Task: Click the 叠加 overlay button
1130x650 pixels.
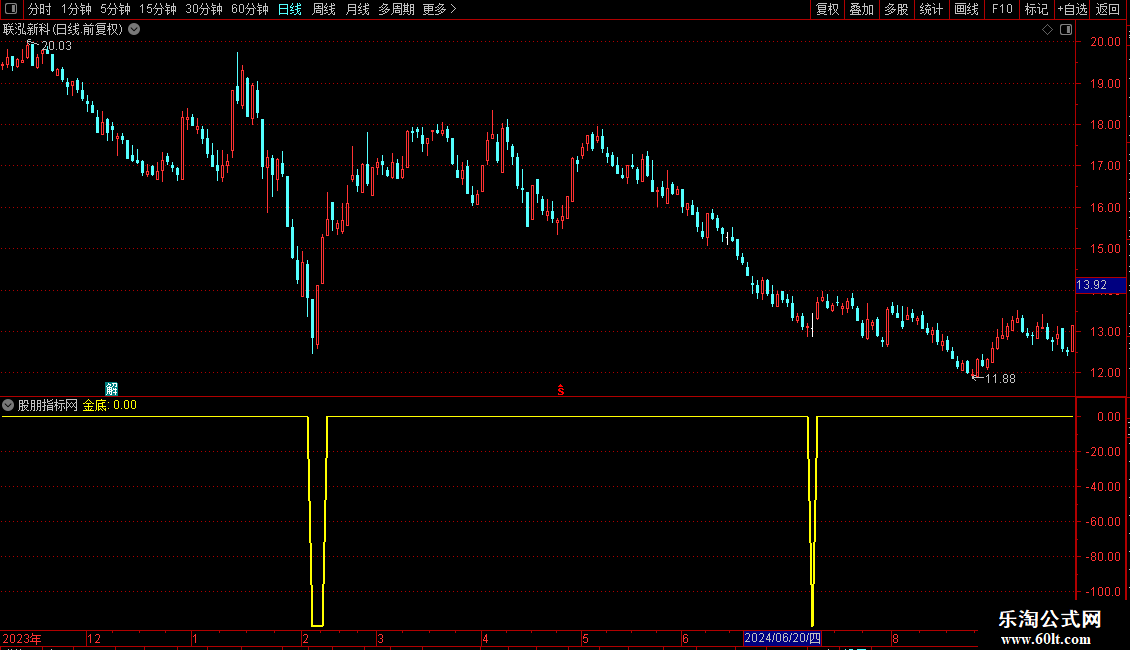Action: point(861,9)
